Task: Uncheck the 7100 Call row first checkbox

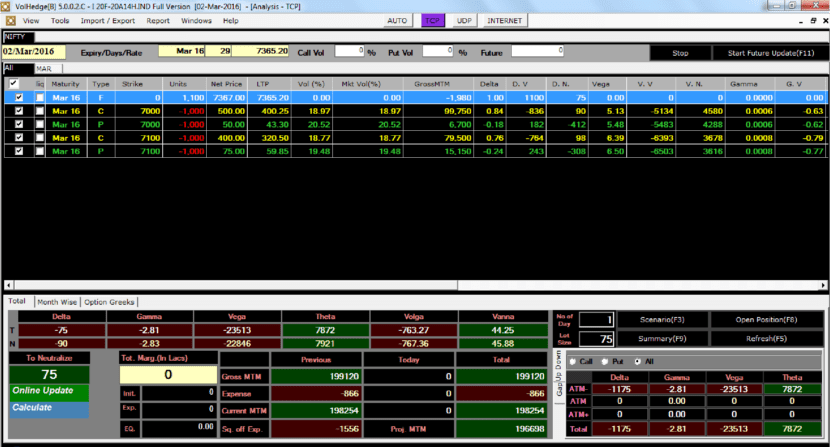Action: (x=19, y=137)
